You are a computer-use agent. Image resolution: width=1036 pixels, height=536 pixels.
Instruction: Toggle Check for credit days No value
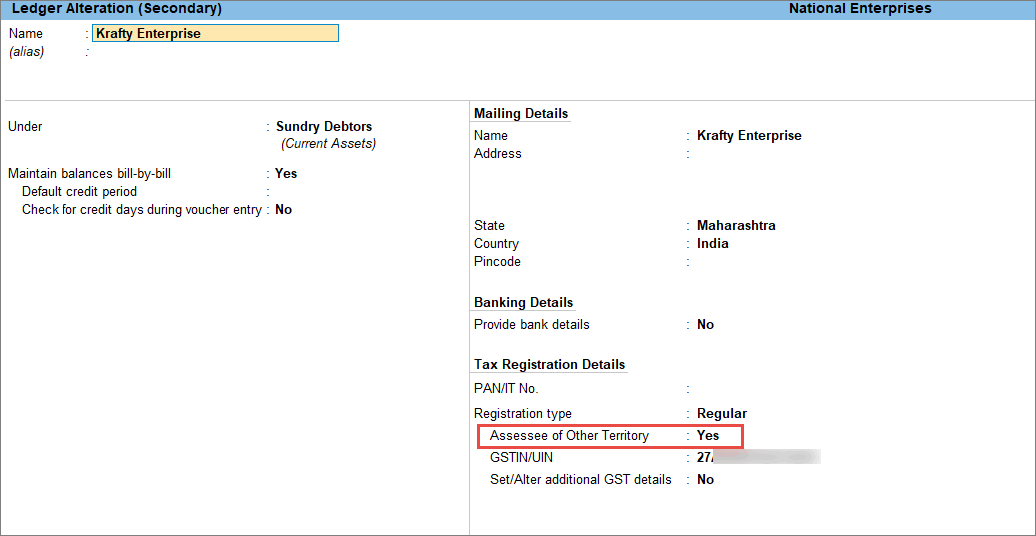point(283,210)
